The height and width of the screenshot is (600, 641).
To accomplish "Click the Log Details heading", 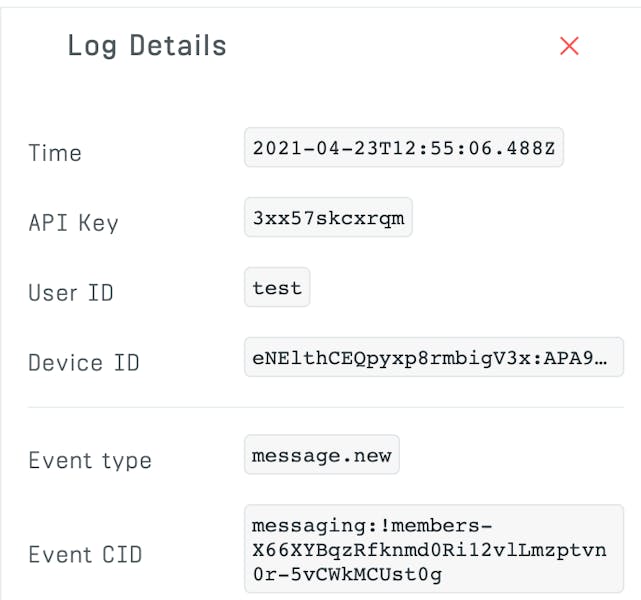I will point(147,46).
